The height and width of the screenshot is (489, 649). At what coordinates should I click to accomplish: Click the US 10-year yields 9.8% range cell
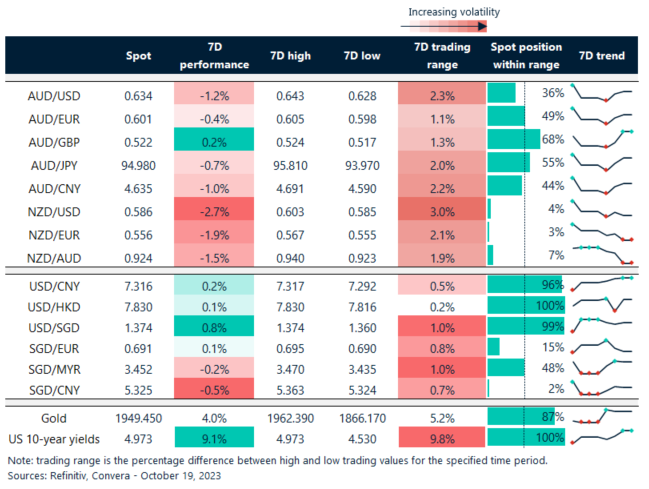(x=435, y=436)
